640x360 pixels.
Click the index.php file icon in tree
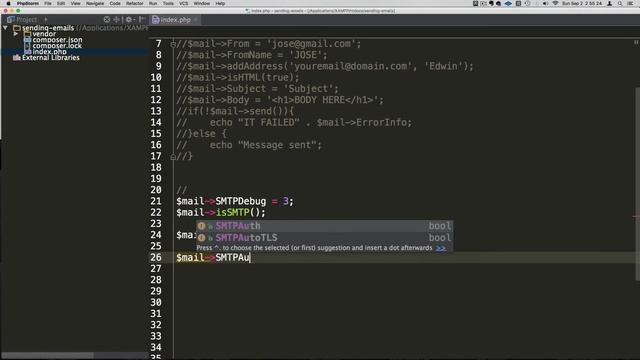(27, 52)
